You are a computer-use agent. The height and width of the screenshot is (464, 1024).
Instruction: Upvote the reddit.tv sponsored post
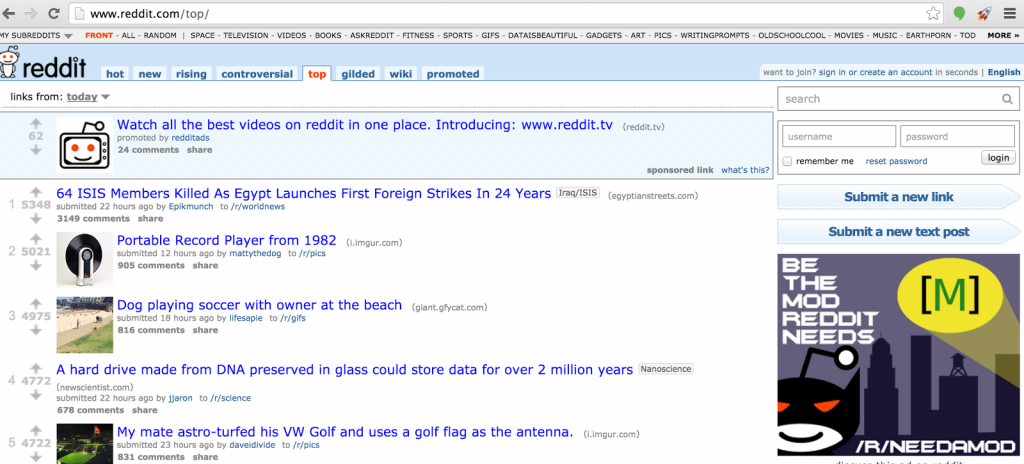(36, 123)
